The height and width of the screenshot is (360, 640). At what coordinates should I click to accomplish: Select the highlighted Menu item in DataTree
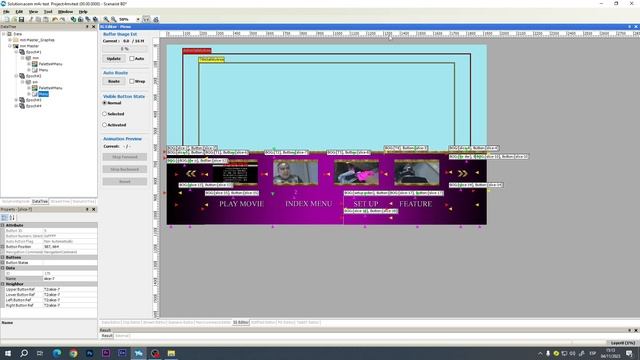tap(43, 94)
